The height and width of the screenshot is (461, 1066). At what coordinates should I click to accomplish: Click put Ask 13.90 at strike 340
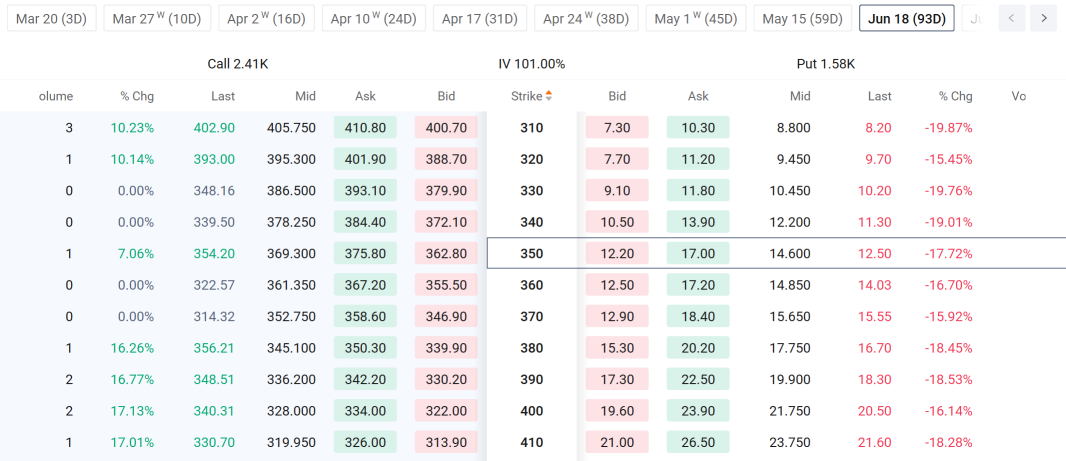click(698, 222)
